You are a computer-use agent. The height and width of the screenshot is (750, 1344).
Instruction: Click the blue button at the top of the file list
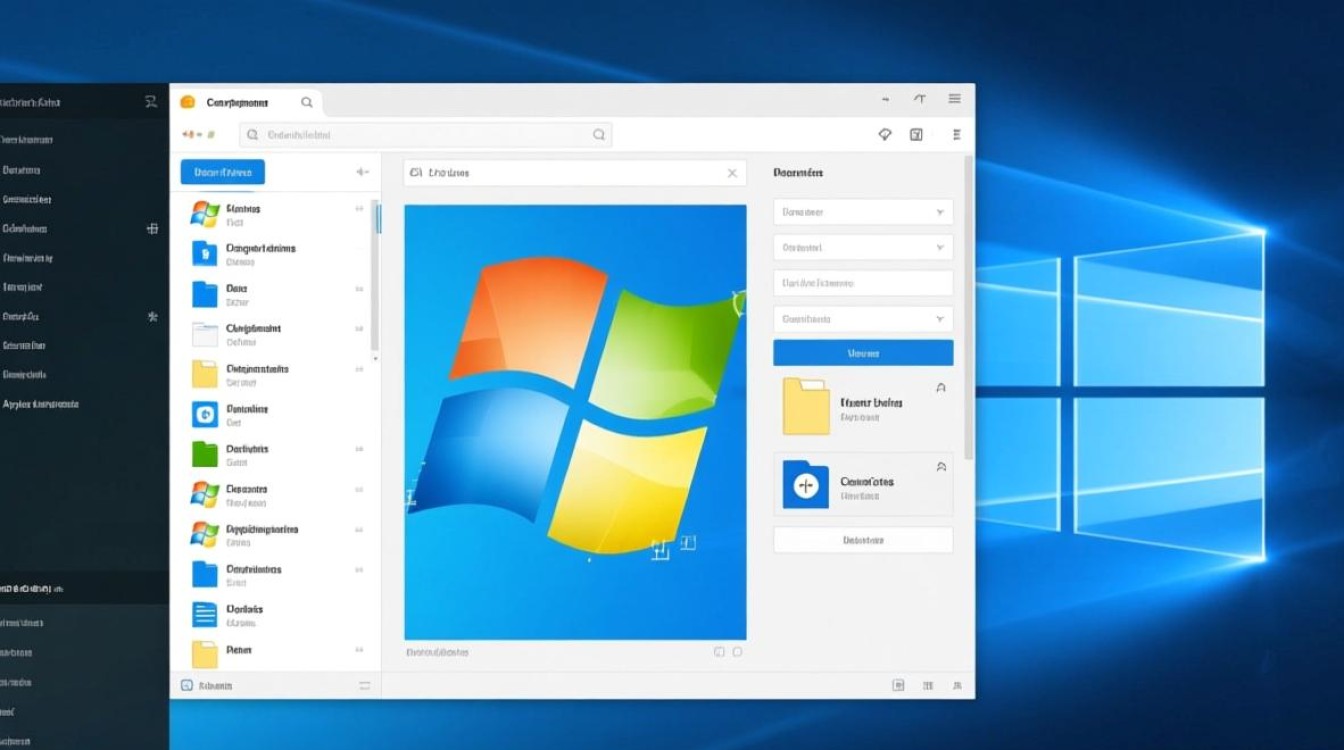[x=222, y=172]
